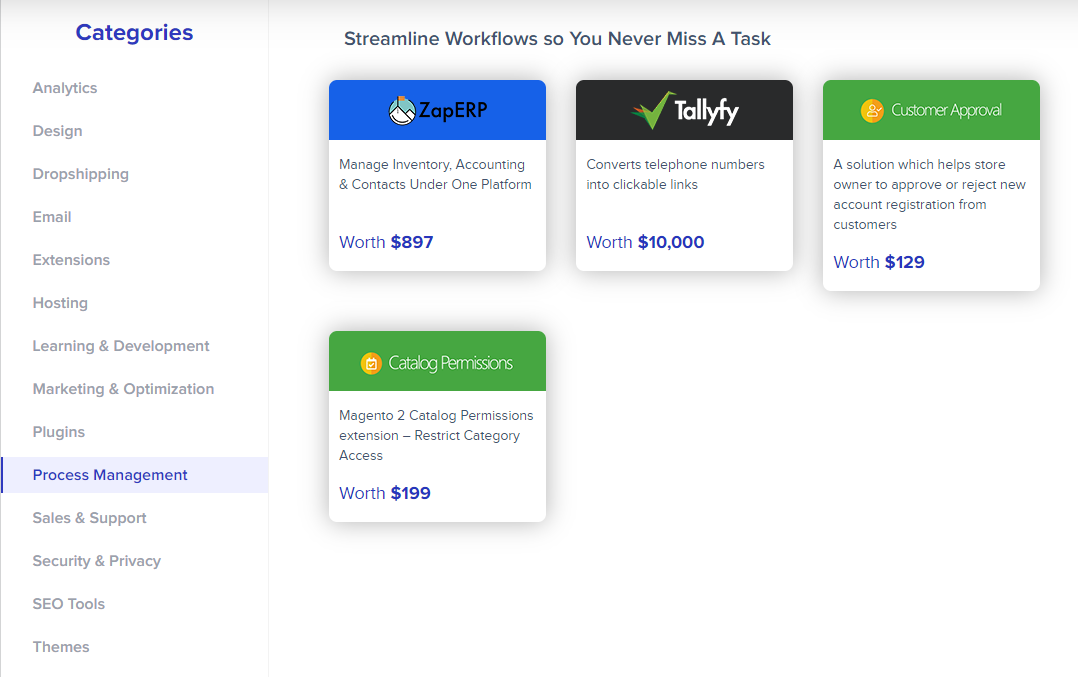
Task: Click the Worth $199 price
Action: (384, 493)
